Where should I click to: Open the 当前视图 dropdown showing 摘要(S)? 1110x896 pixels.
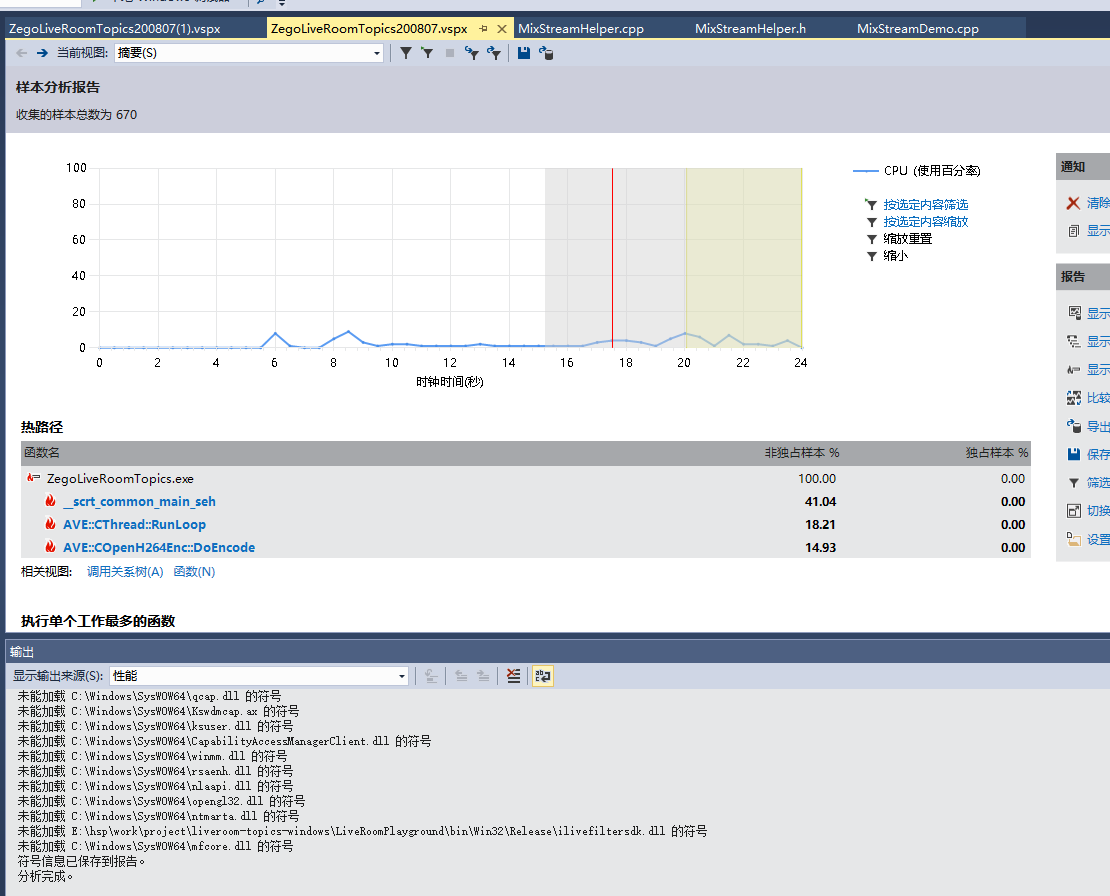tap(249, 53)
